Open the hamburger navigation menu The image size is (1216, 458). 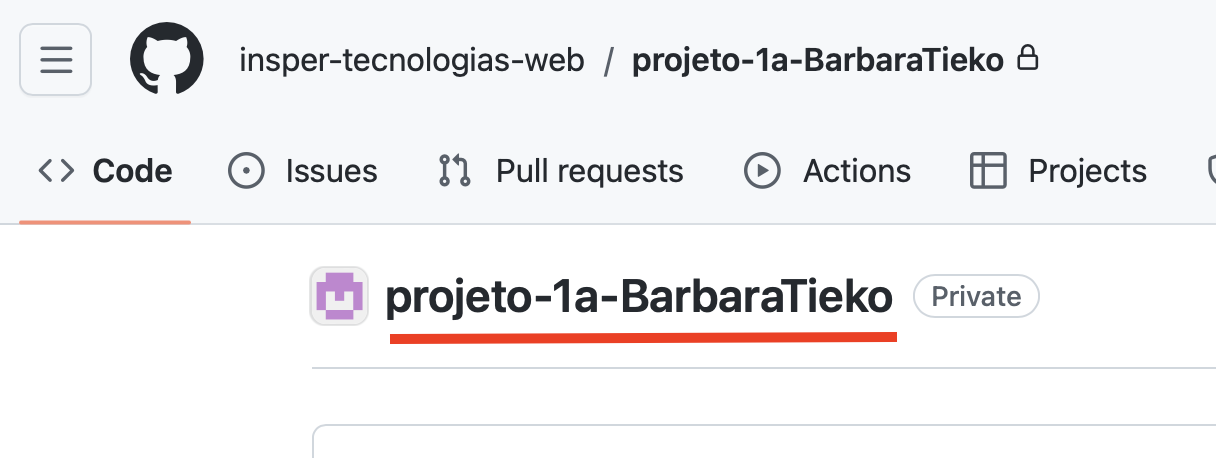[56, 60]
